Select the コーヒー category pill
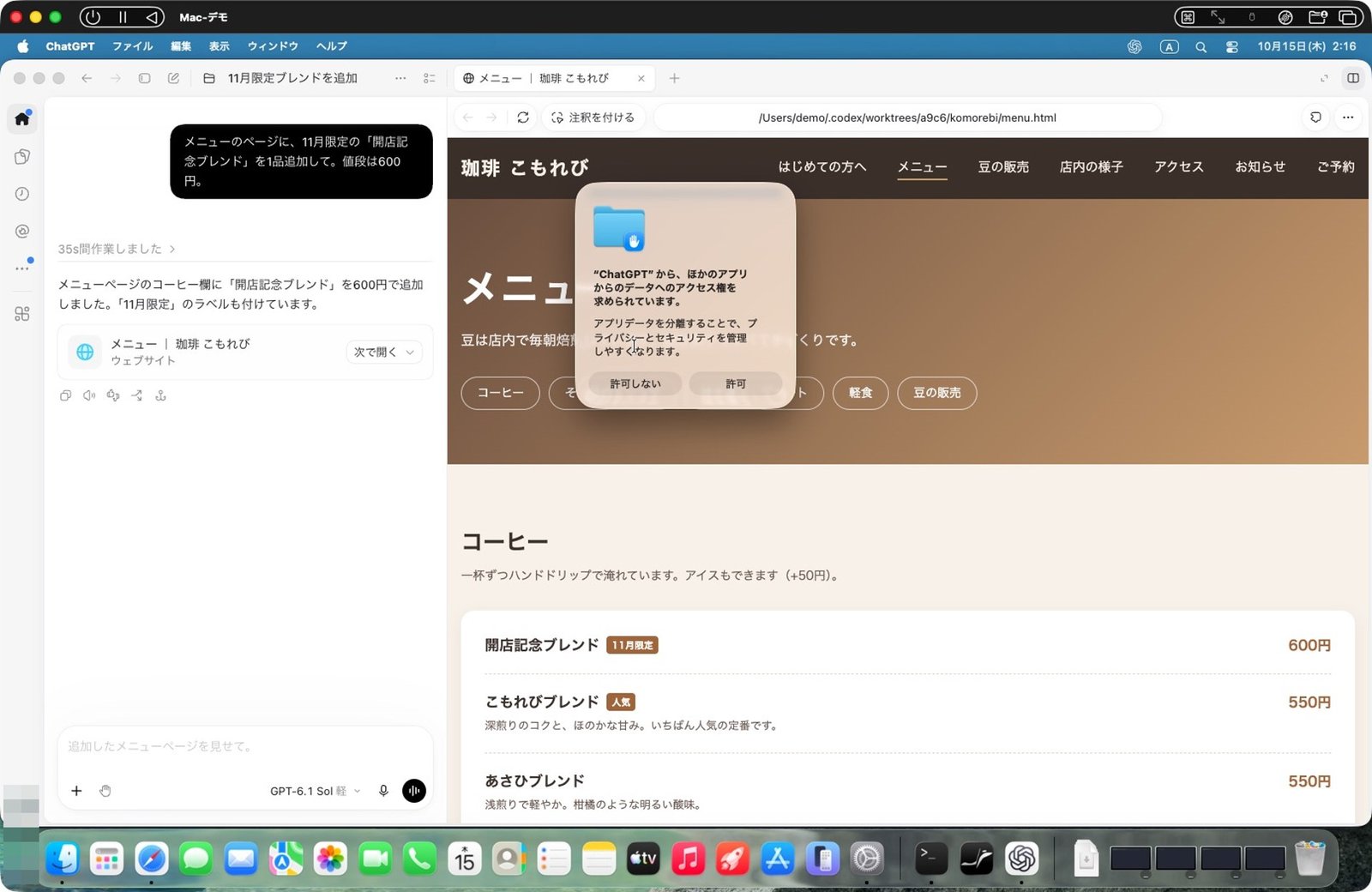The image size is (1372, 892). 501,393
